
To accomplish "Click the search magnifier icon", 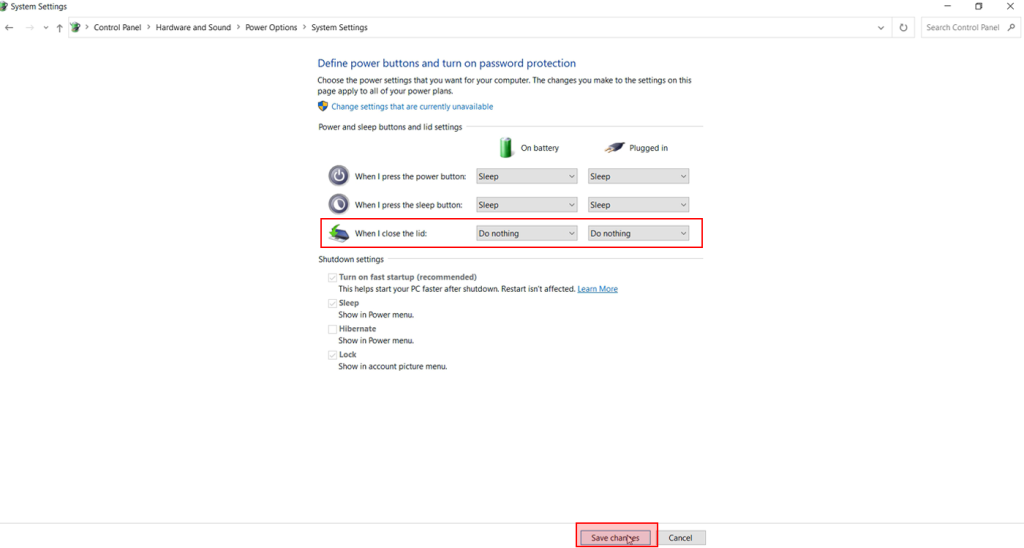I will click(x=1010, y=28).
